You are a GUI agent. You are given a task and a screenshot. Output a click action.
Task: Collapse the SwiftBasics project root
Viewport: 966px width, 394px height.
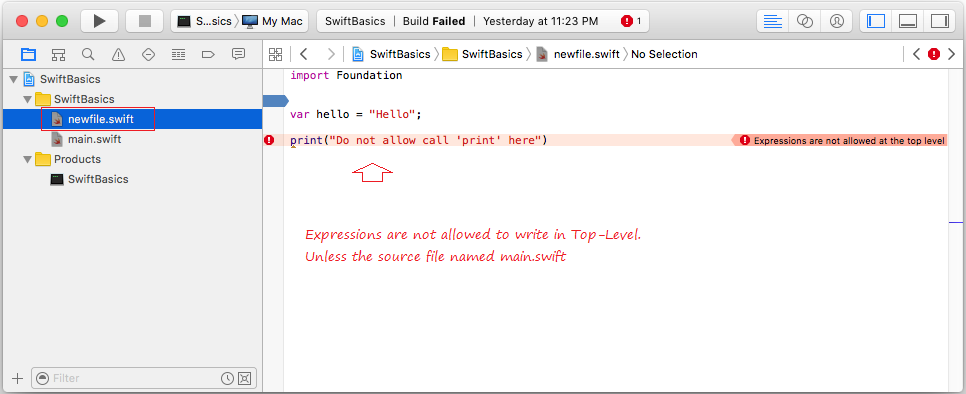pyautogui.click(x=14, y=79)
